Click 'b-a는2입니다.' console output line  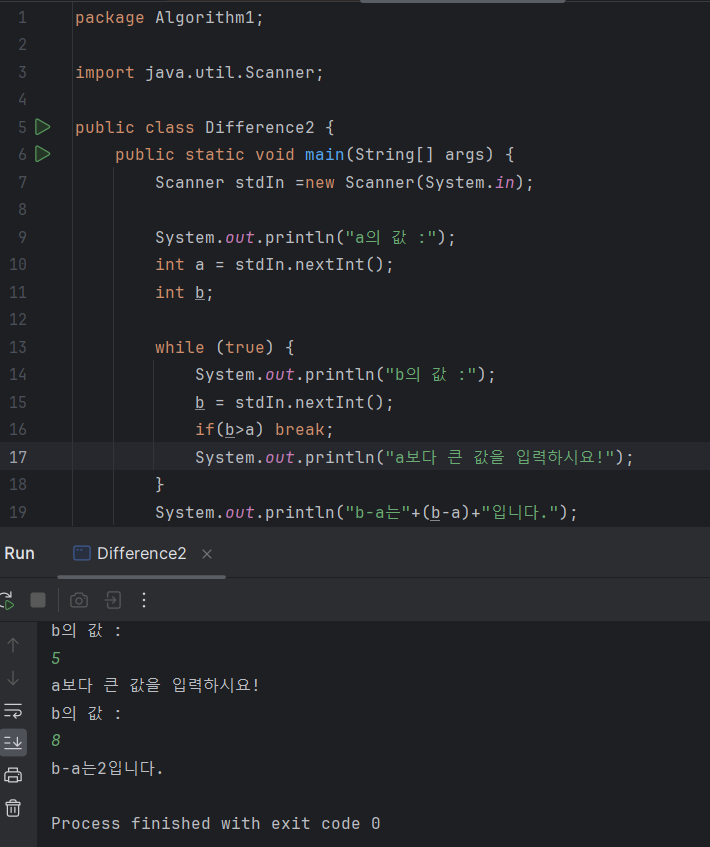(107, 768)
